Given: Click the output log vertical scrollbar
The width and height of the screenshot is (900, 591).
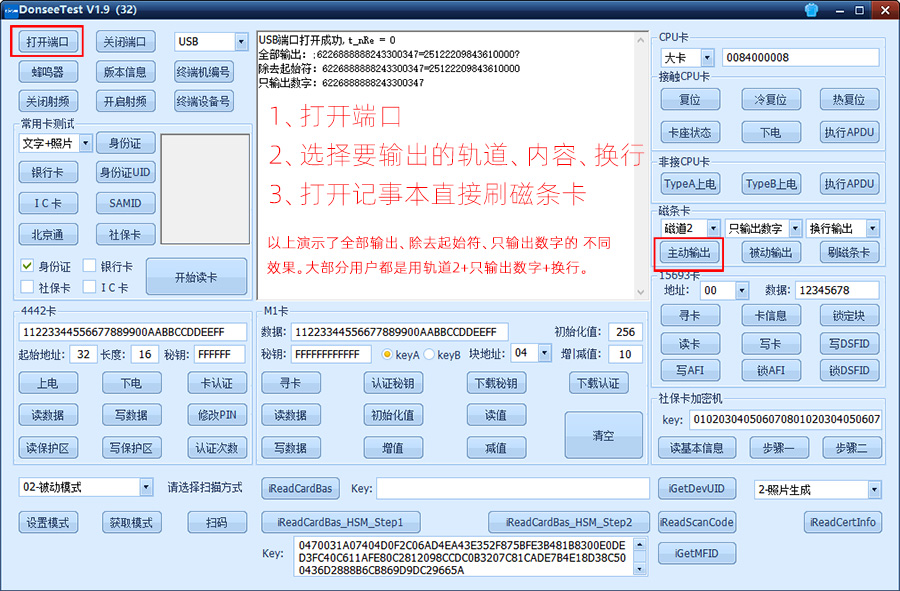Looking at the screenshot, I should pos(641,165).
